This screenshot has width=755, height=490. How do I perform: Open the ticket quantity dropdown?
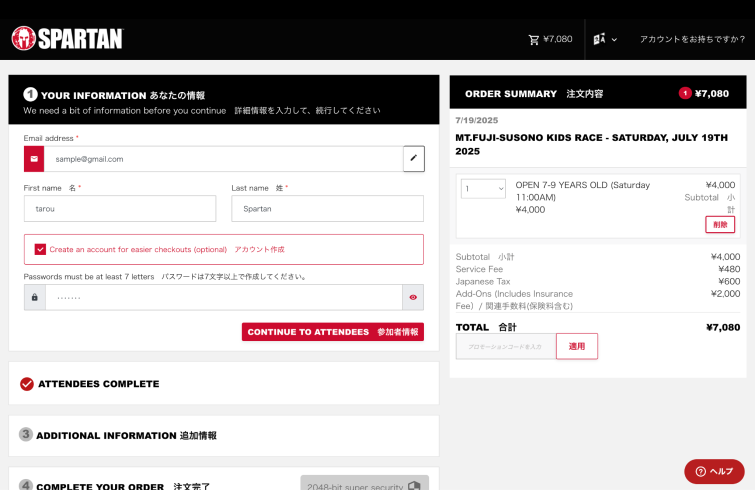tap(483, 189)
